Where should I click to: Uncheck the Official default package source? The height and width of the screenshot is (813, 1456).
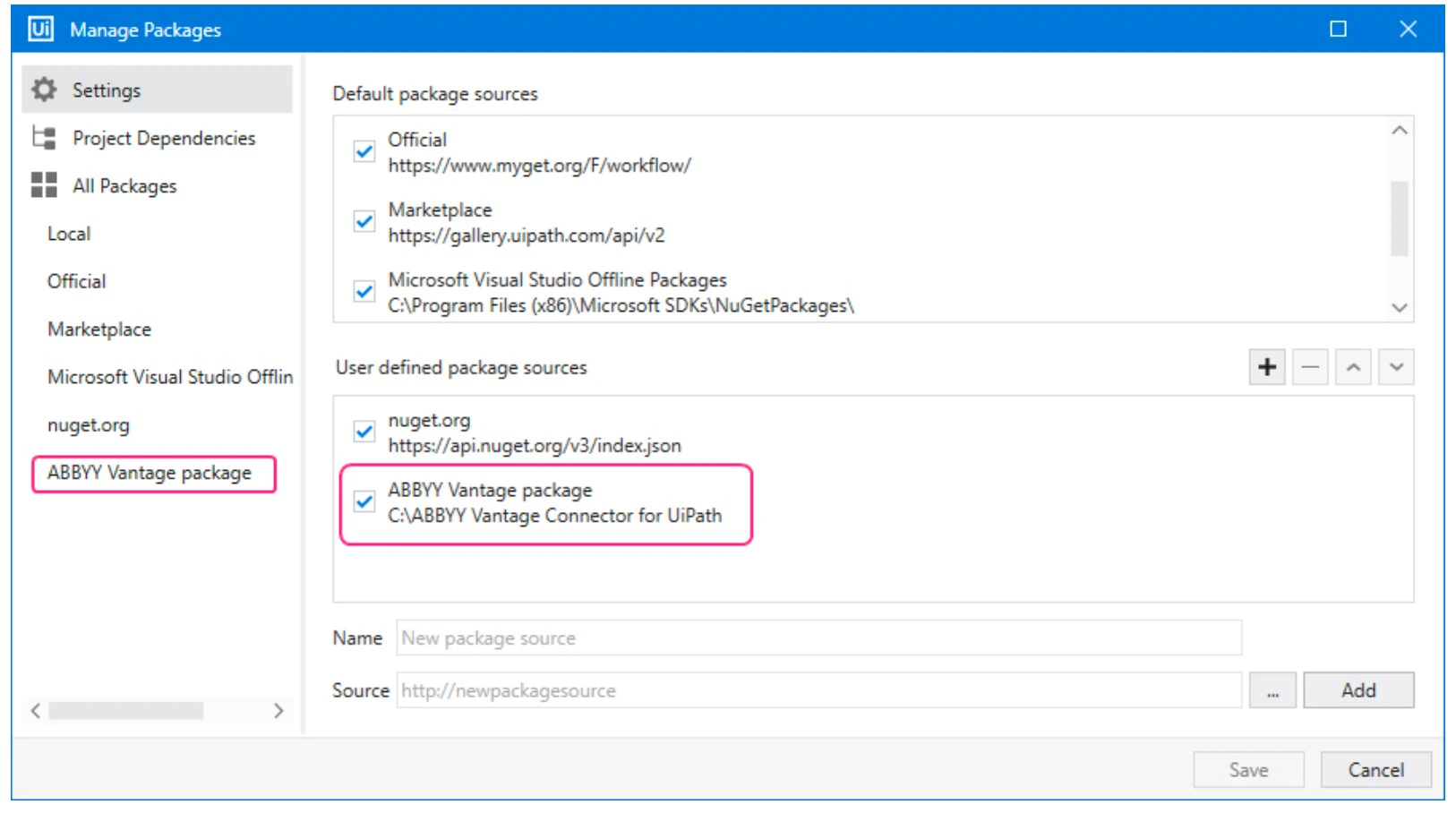(363, 152)
